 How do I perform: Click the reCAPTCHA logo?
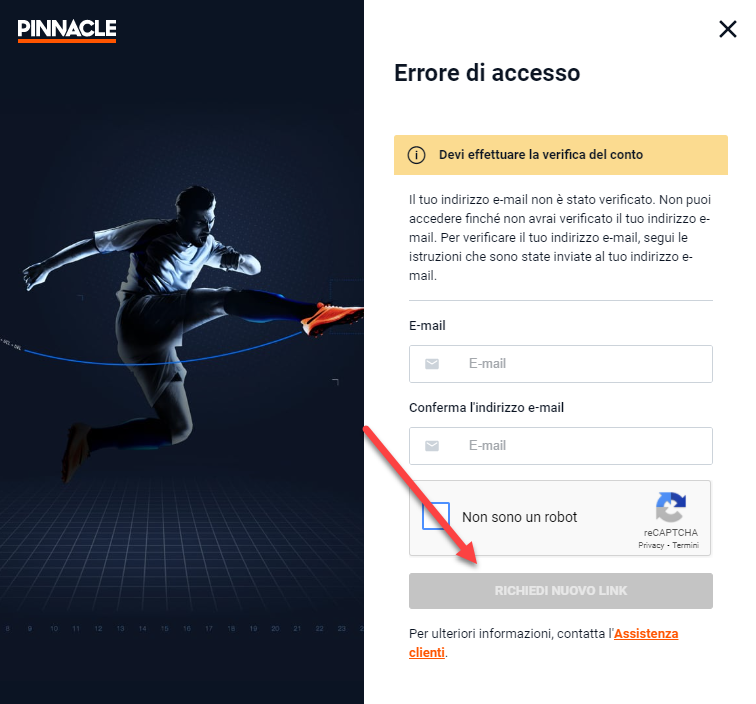tap(670, 507)
